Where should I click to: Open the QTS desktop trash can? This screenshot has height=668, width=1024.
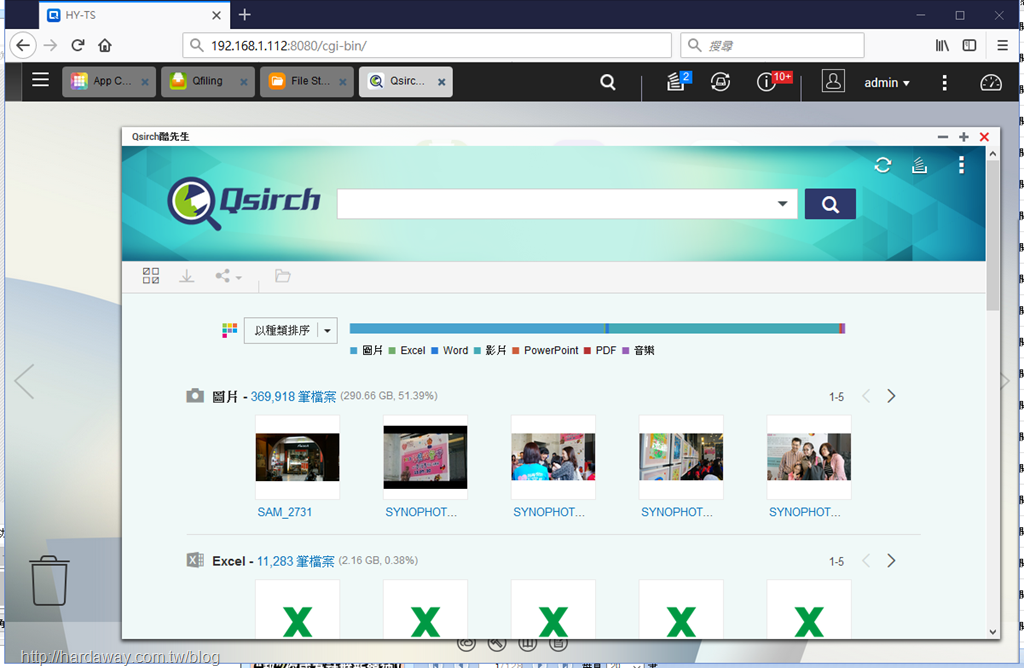click(49, 581)
